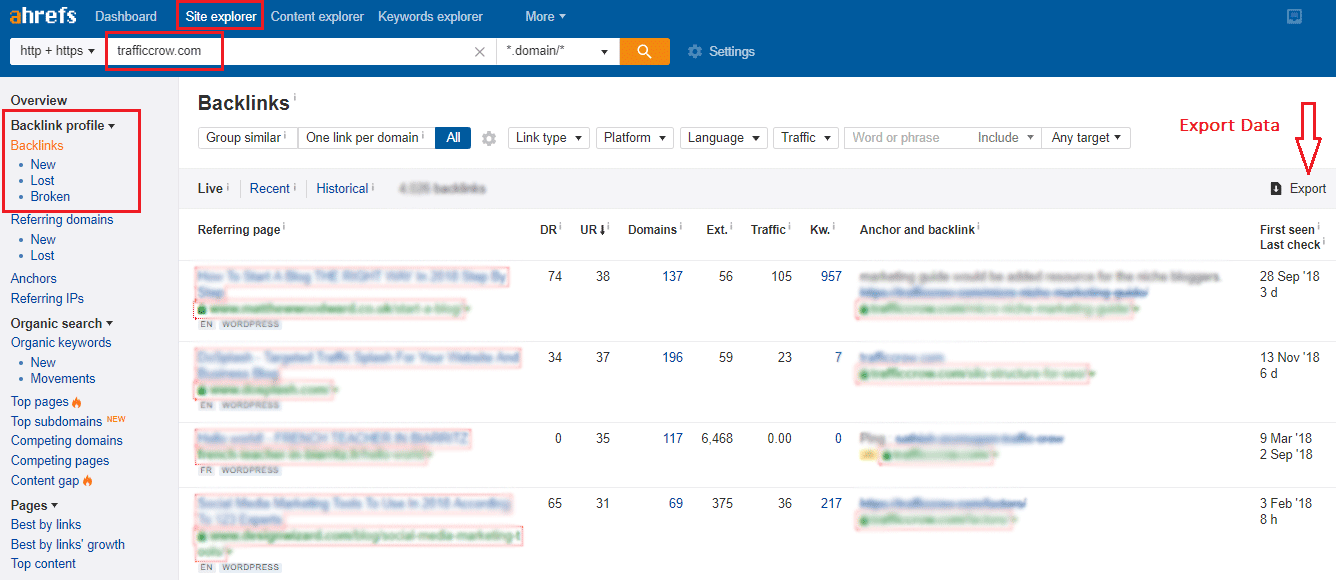Open Referring IPs in the sidebar
The image size is (1336, 580).
(x=47, y=299)
